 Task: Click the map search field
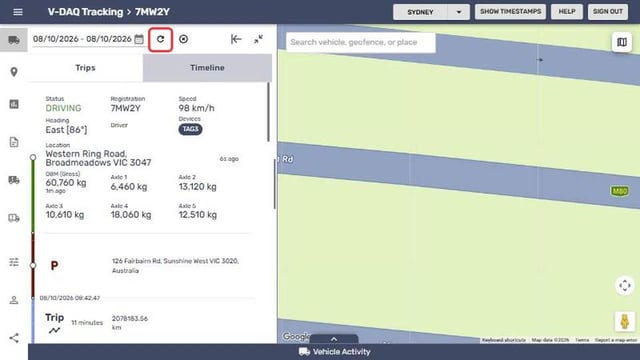tap(361, 42)
